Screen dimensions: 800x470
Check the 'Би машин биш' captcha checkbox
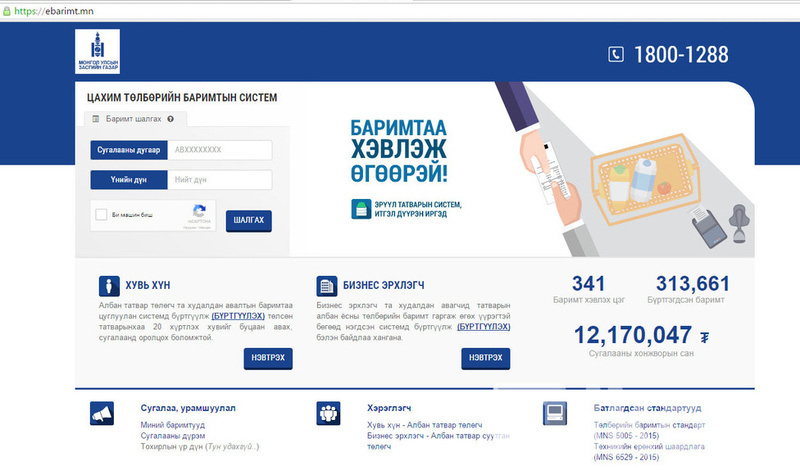(x=101, y=215)
